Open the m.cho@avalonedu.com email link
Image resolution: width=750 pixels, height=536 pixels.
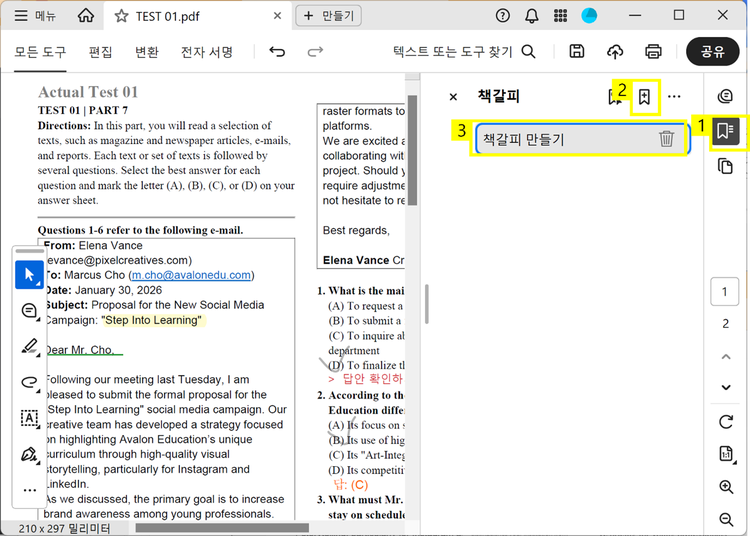click(191, 275)
